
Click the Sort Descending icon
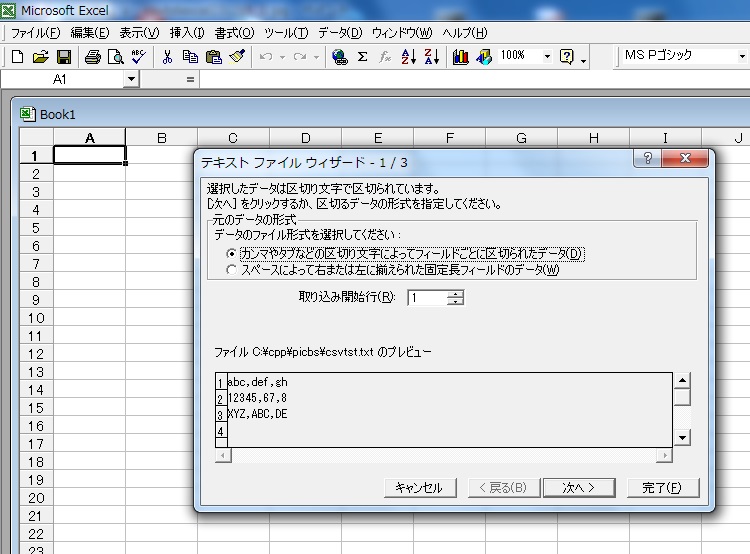tap(431, 57)
